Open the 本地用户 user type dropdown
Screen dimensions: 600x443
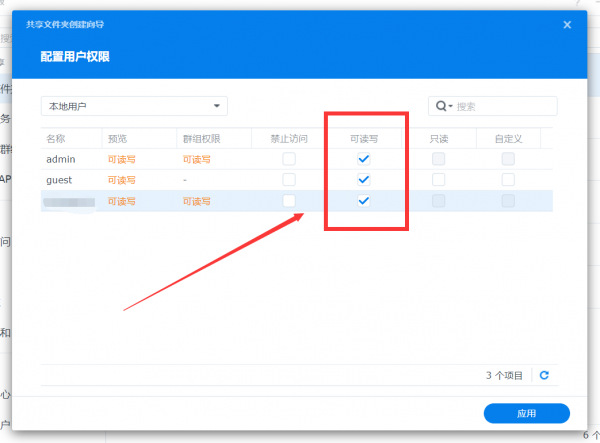(x=134, y=106)
